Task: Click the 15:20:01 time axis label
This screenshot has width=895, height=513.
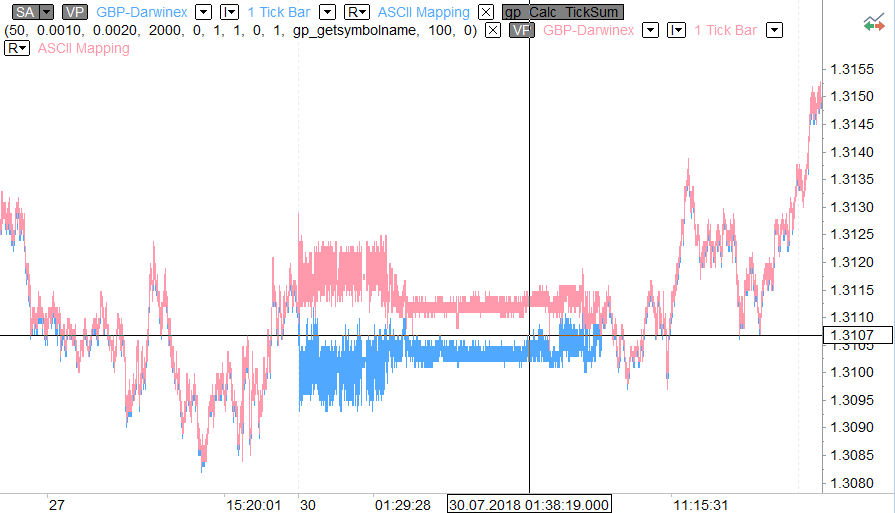Action: point(253,505)
